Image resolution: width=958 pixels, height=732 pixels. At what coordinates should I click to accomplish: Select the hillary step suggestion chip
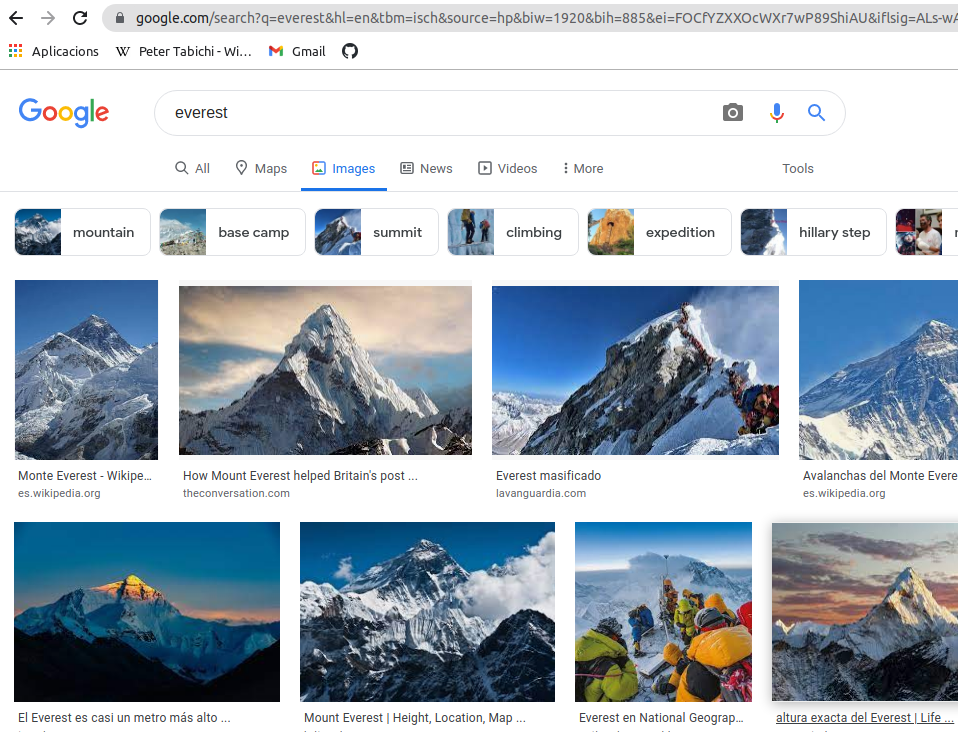click(x=812, y=232)
